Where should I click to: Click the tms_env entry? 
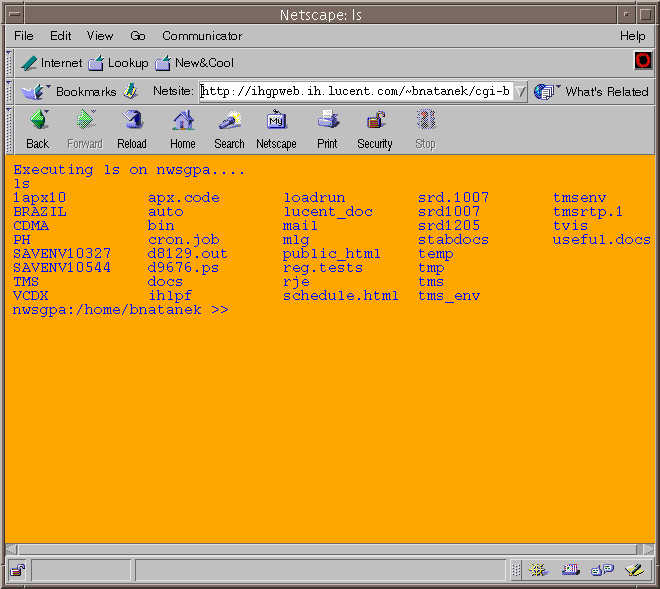[449, 296]
